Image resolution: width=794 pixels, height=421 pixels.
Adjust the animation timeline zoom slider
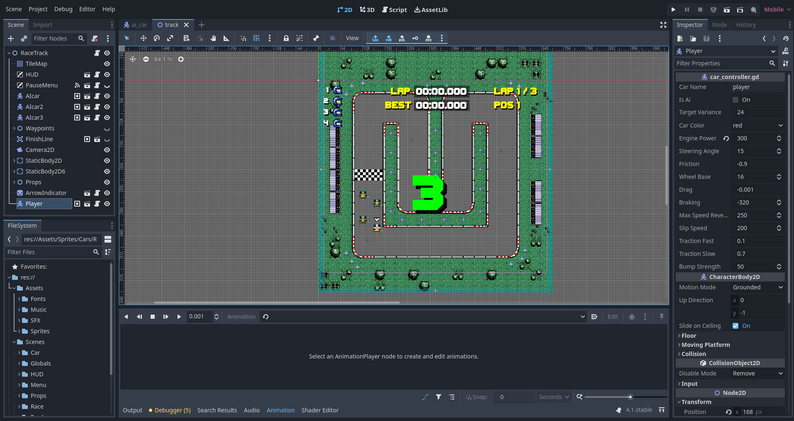click(x=625, y=397)
